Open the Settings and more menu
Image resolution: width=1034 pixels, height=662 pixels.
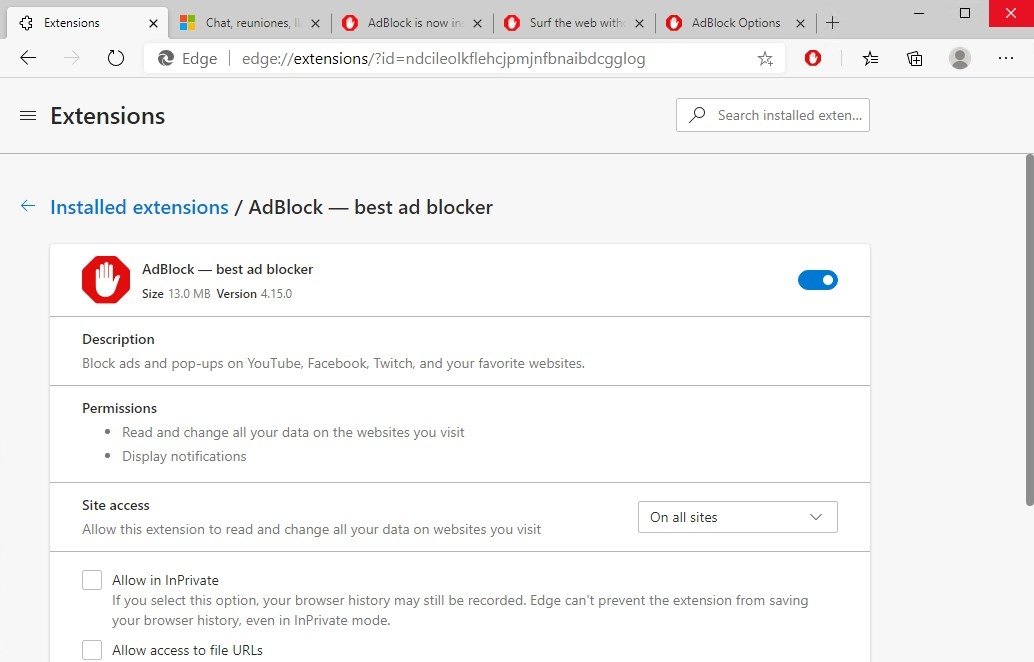click(x=1006, y=58)
